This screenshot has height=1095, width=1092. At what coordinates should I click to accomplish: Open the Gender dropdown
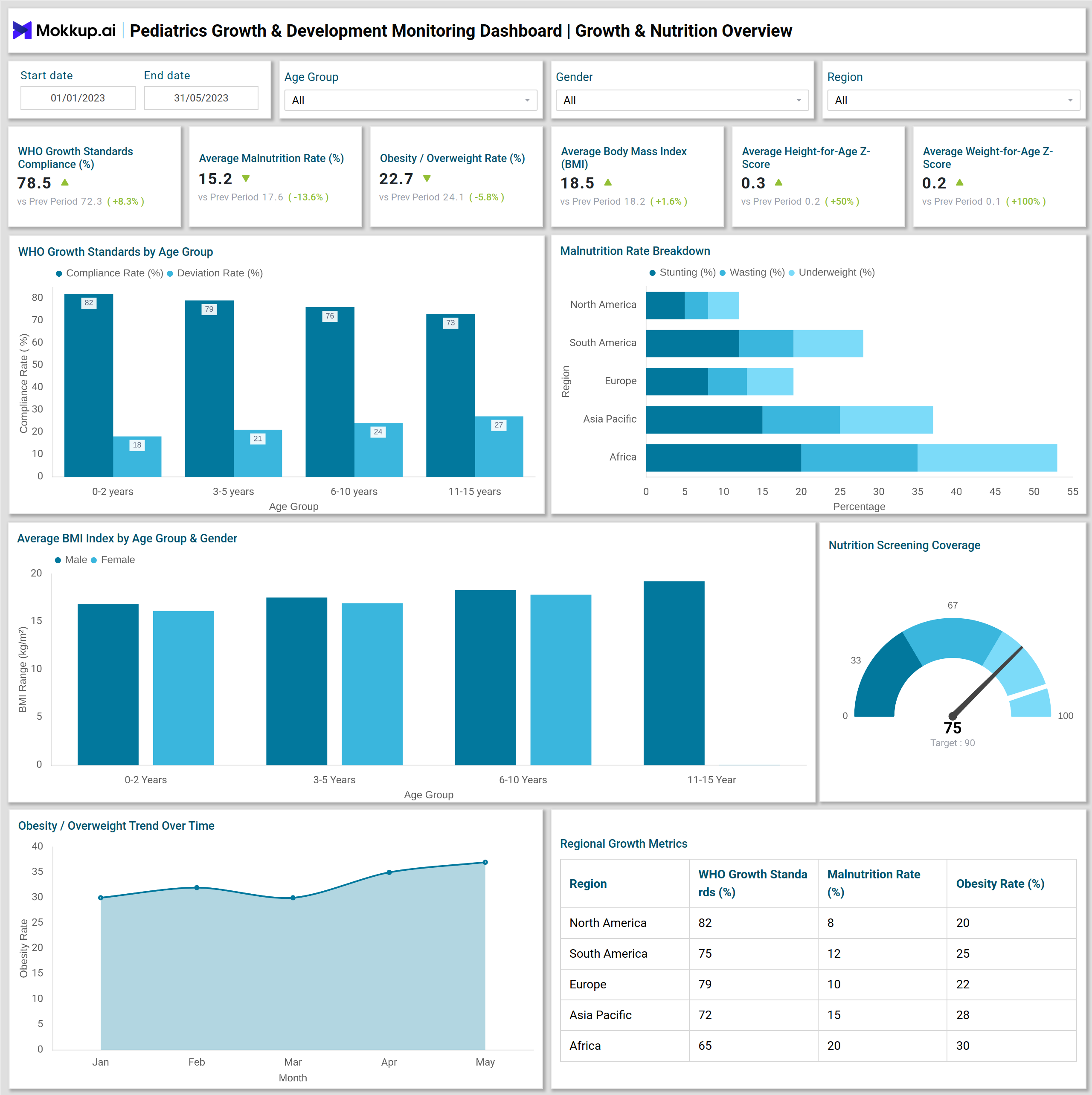[682, 100]
